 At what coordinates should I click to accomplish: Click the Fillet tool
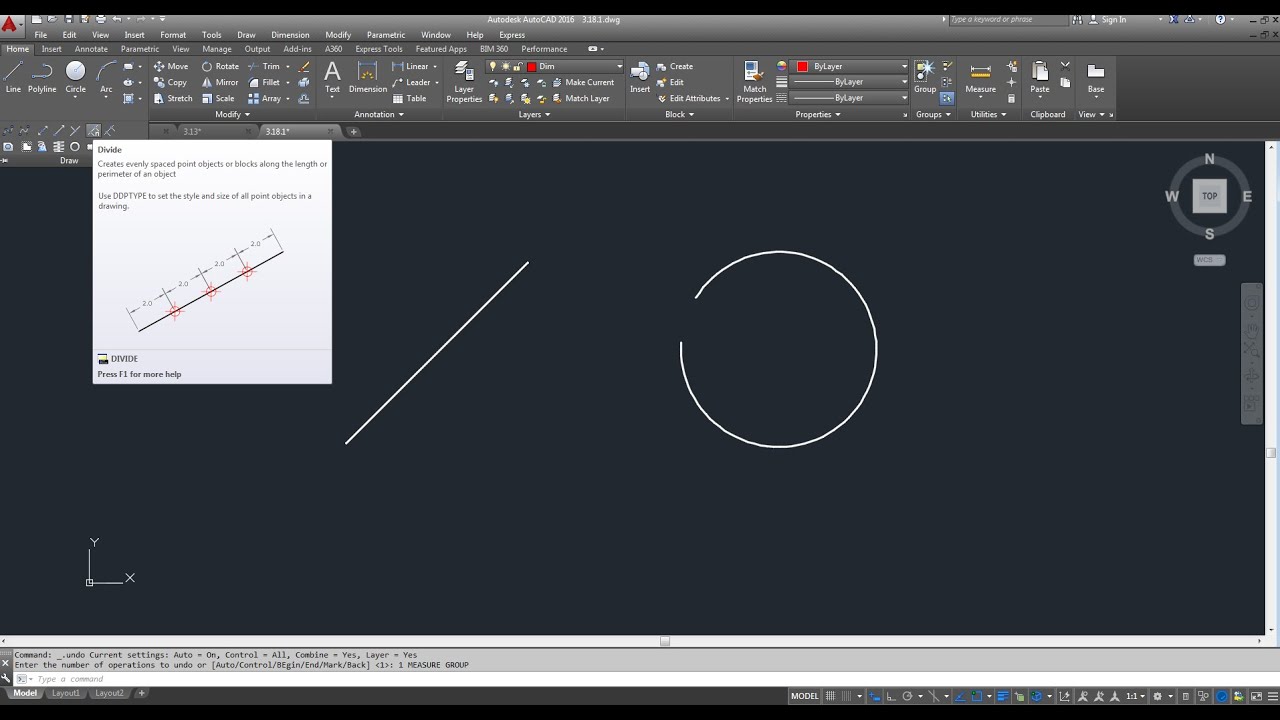click(x=264, y=82)
